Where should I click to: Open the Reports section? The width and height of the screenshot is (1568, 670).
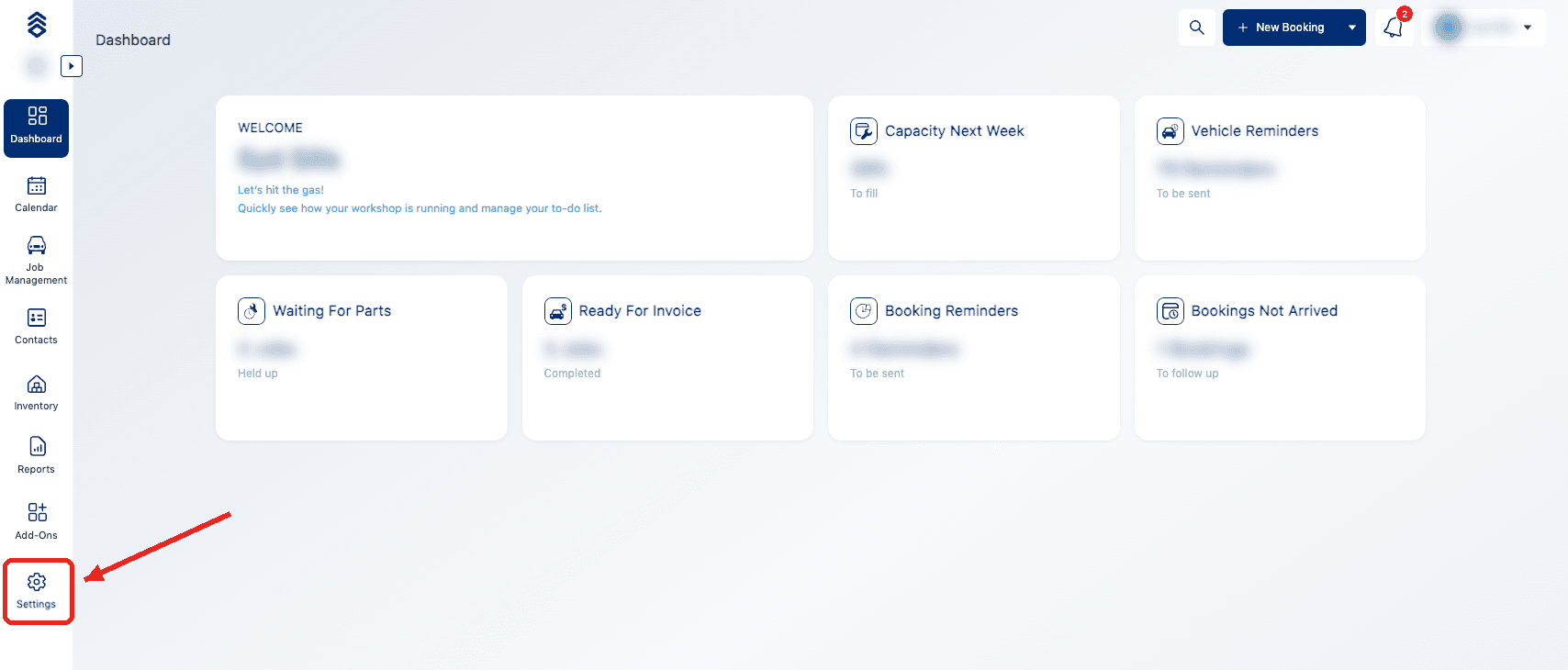click(x=36, y=455)
